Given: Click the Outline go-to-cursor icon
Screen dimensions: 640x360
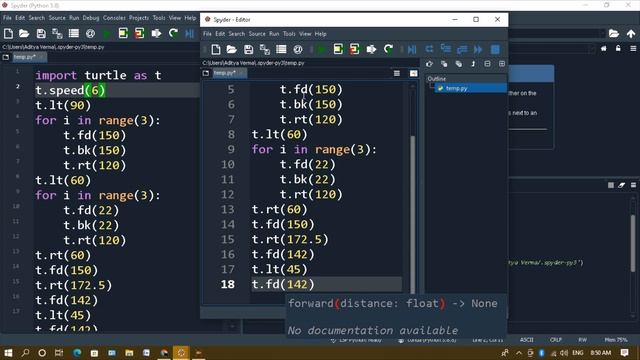Looking at the screenshot, I should (429, 64).
